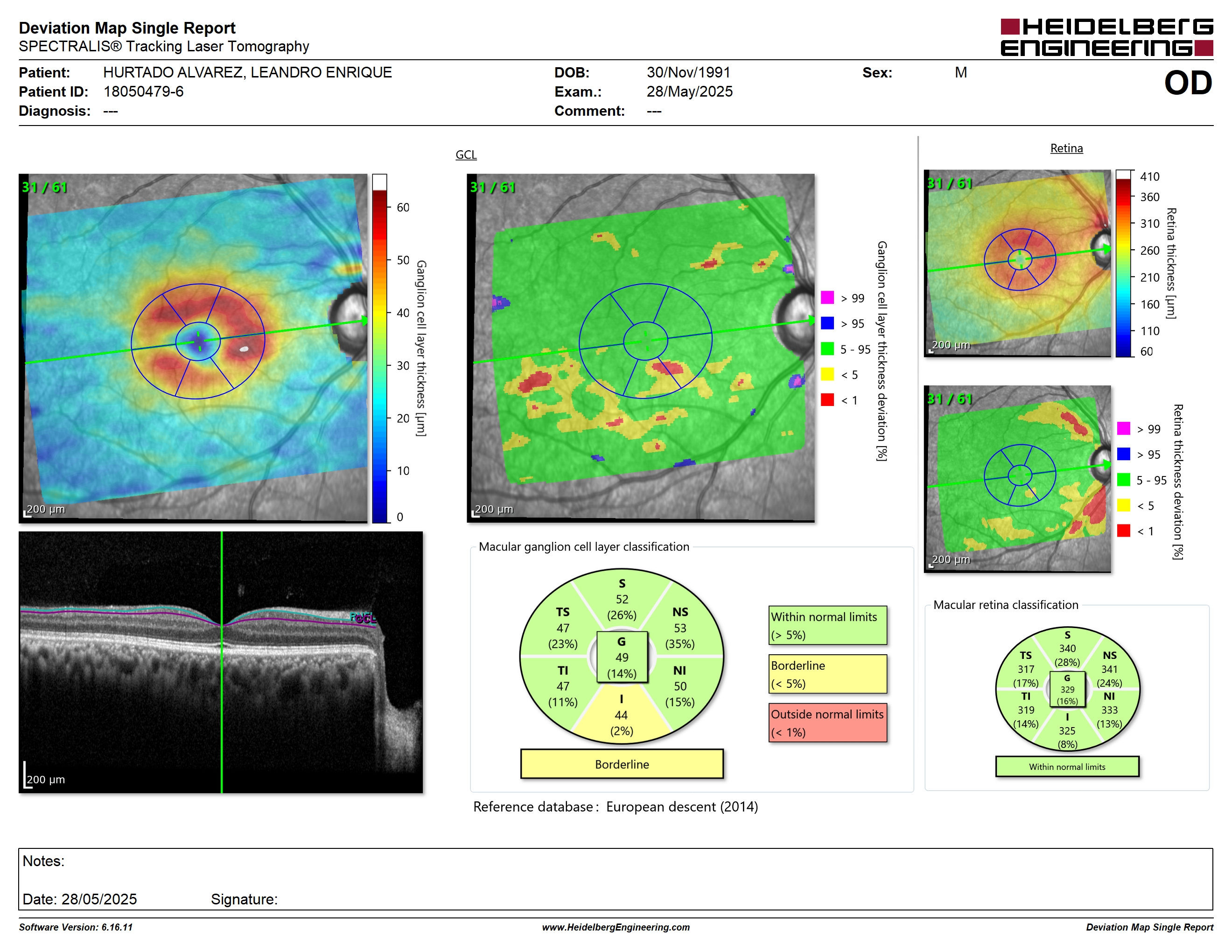Click the OD eye label
This screenshot has height=952, width=1232.
[1188, 83]
